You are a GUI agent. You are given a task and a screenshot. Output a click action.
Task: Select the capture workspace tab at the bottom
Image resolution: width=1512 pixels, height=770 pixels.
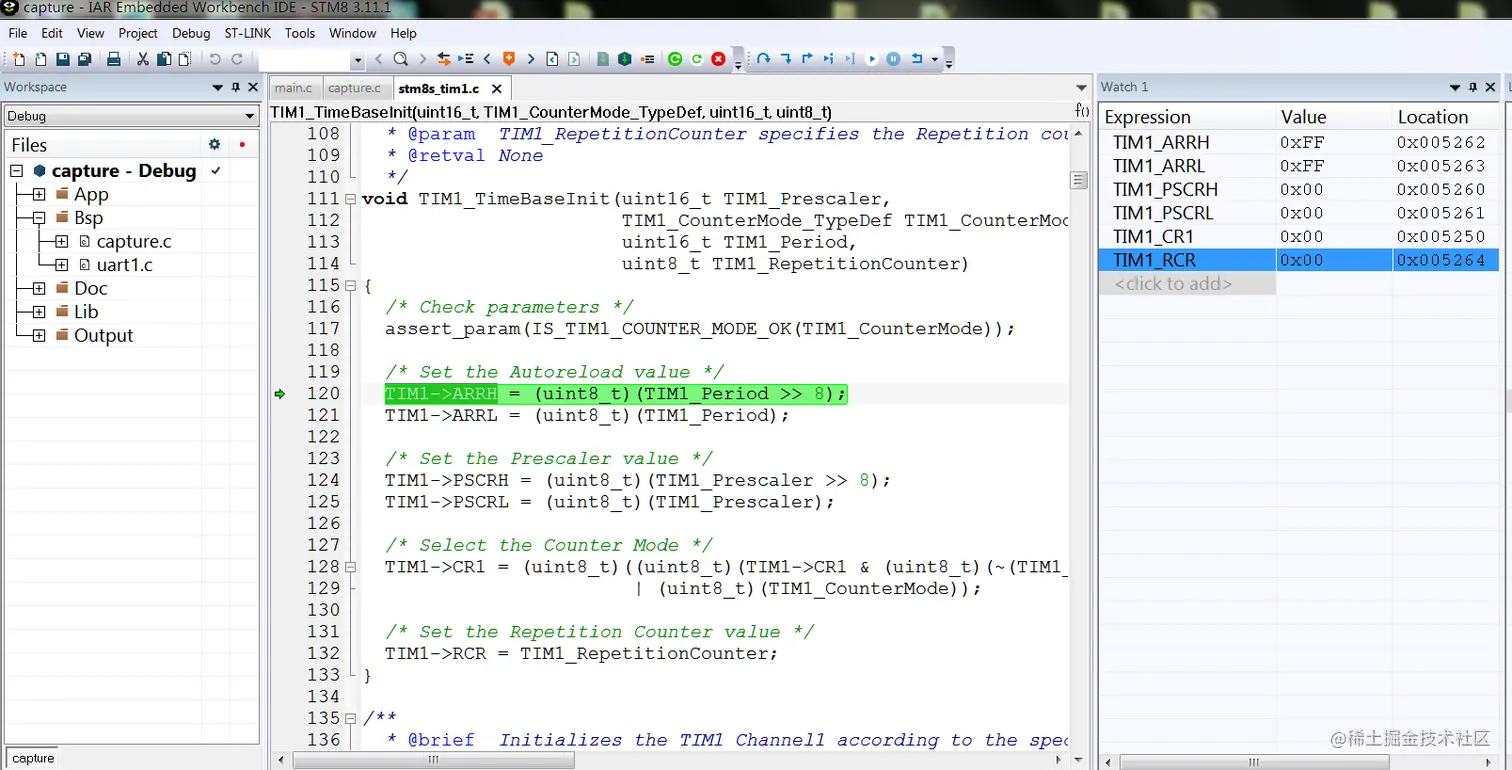coord(33,758)
